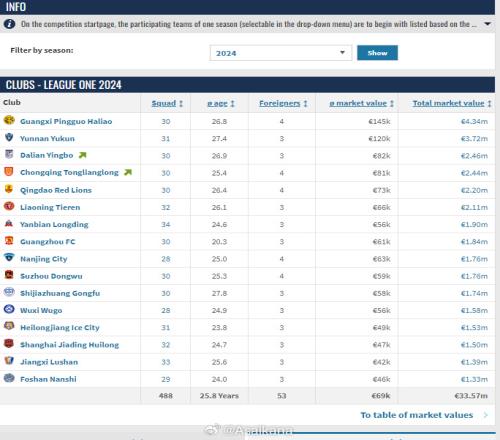Open the To table of market values link
This screenshot has width=500, height=440.
point(417,415)
